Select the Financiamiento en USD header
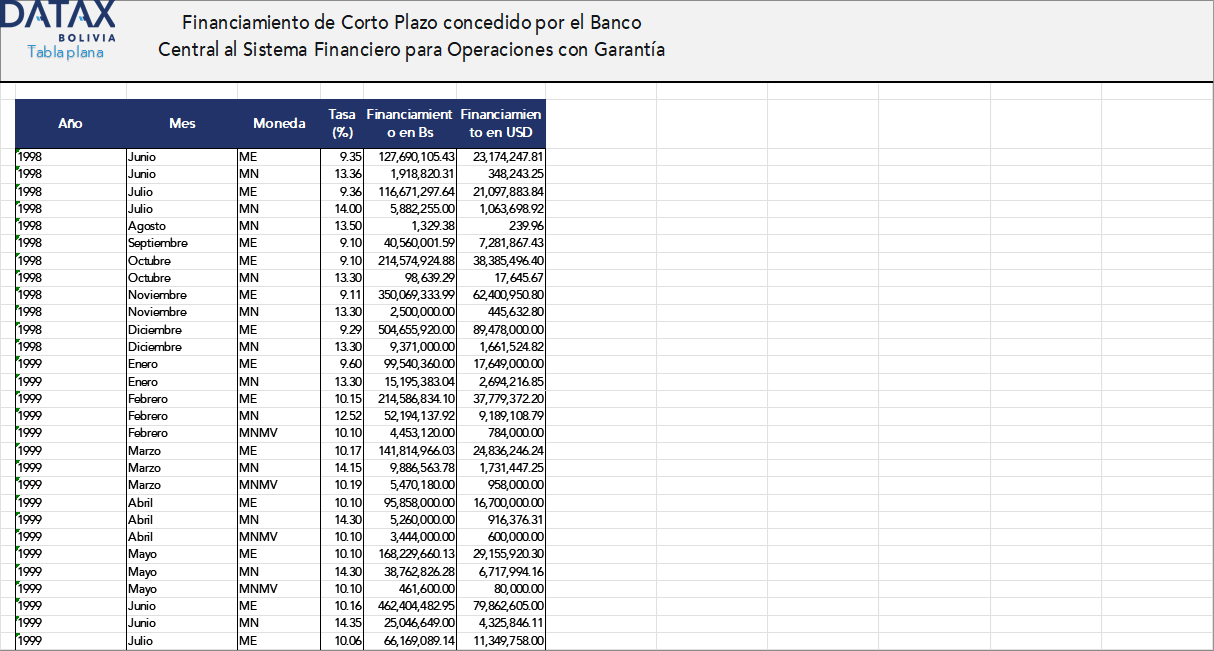This screenshot has height=651, width=1214. coord(500,123)
